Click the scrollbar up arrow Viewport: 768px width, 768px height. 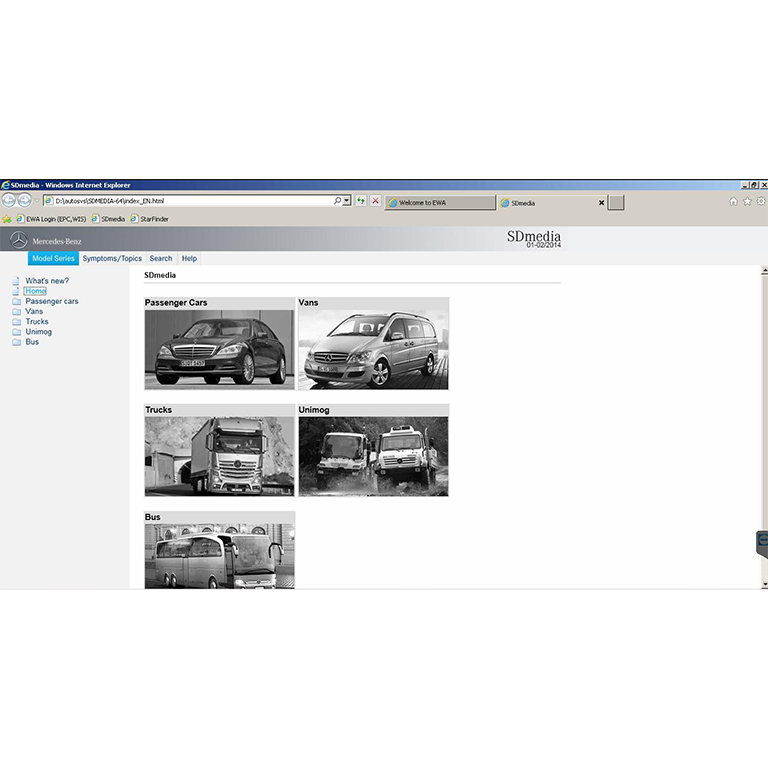point(764,270)
